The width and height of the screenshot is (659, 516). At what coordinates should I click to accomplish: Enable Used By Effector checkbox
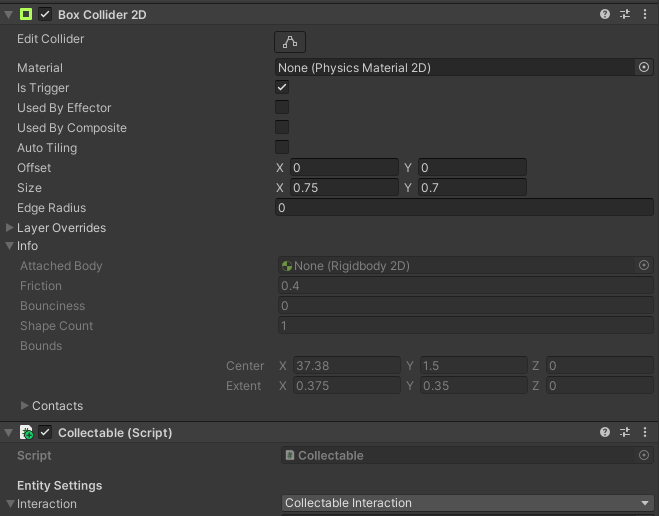tap(282, 108)
